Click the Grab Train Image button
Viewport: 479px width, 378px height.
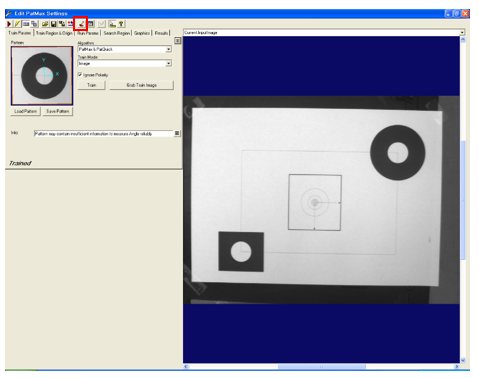click(142, 85)
